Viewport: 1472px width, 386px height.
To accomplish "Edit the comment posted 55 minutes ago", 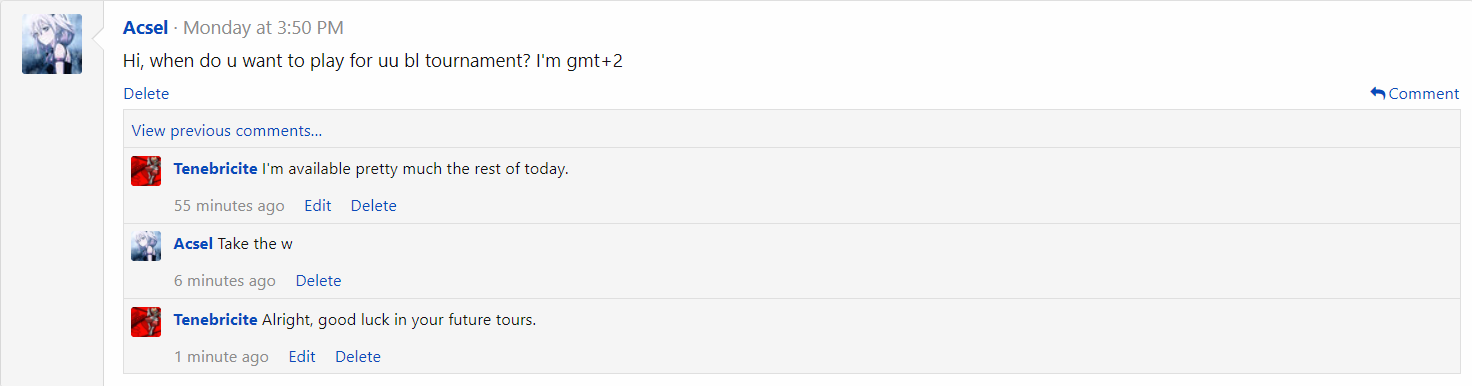I will tap(318, 206).
